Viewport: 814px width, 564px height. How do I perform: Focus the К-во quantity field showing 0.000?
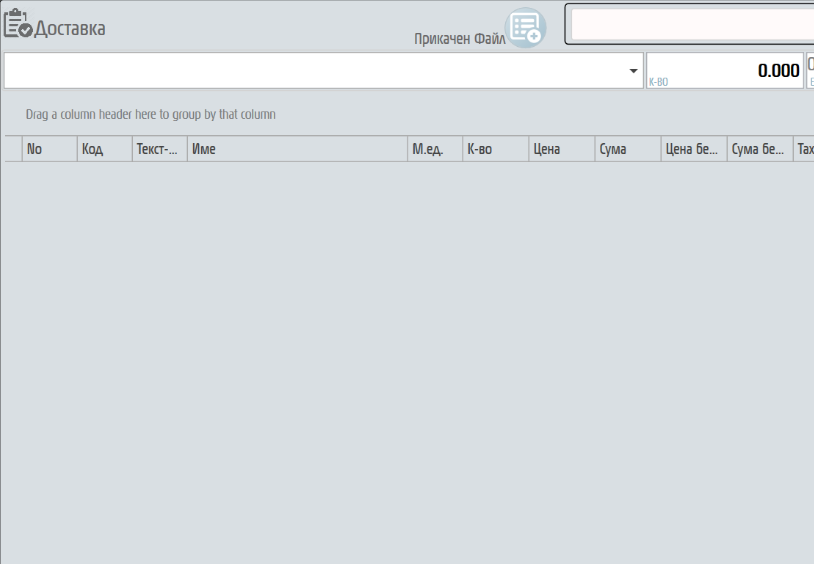pyautogui.click(x=724, y=71)
